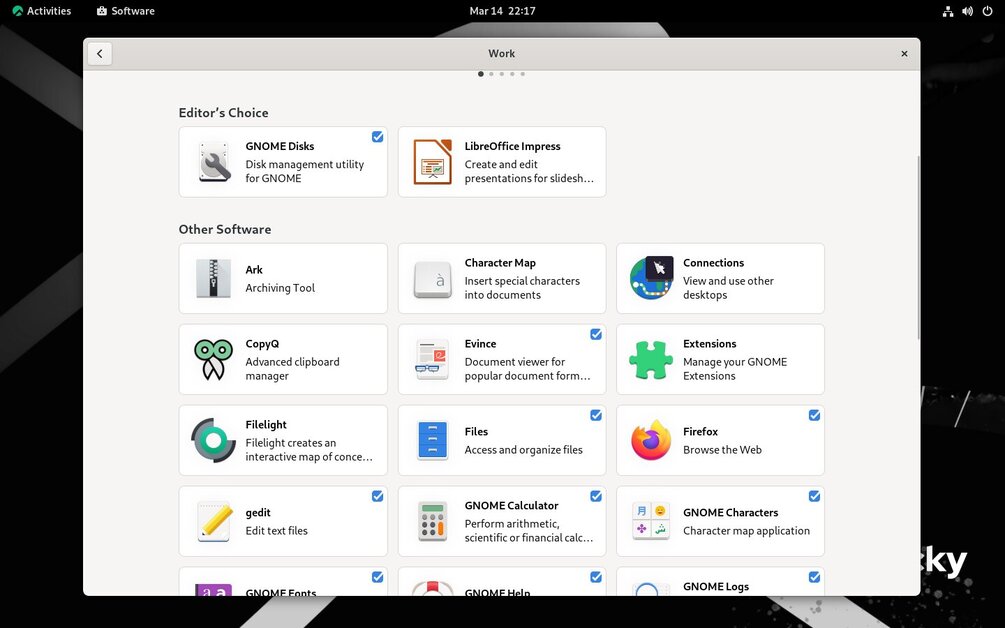Toggle the installed checkmark on GNOME Calculator
Screen dimensions: 1005x628
[x=596, y=496]
